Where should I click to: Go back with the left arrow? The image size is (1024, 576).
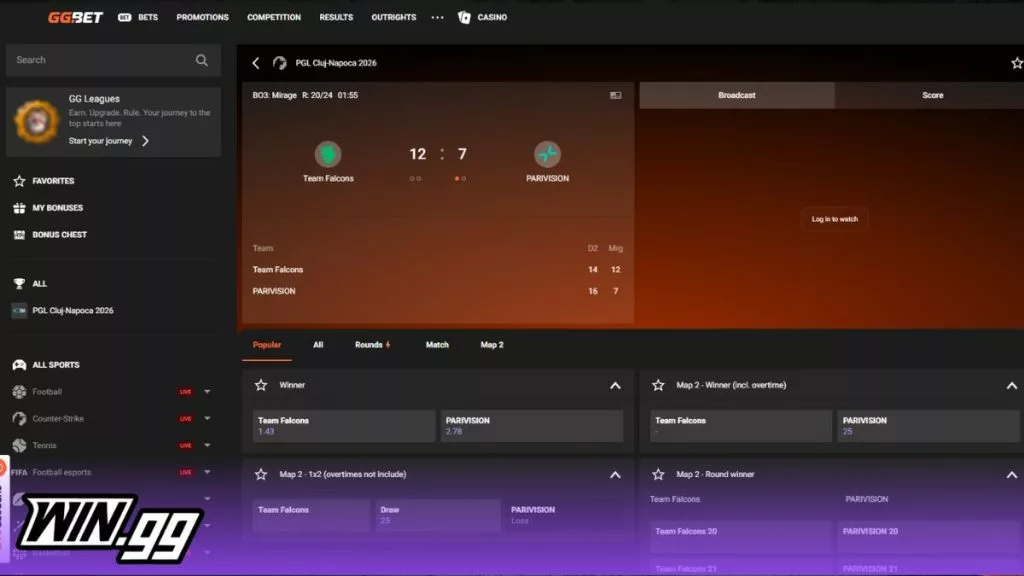pos(256,63)
